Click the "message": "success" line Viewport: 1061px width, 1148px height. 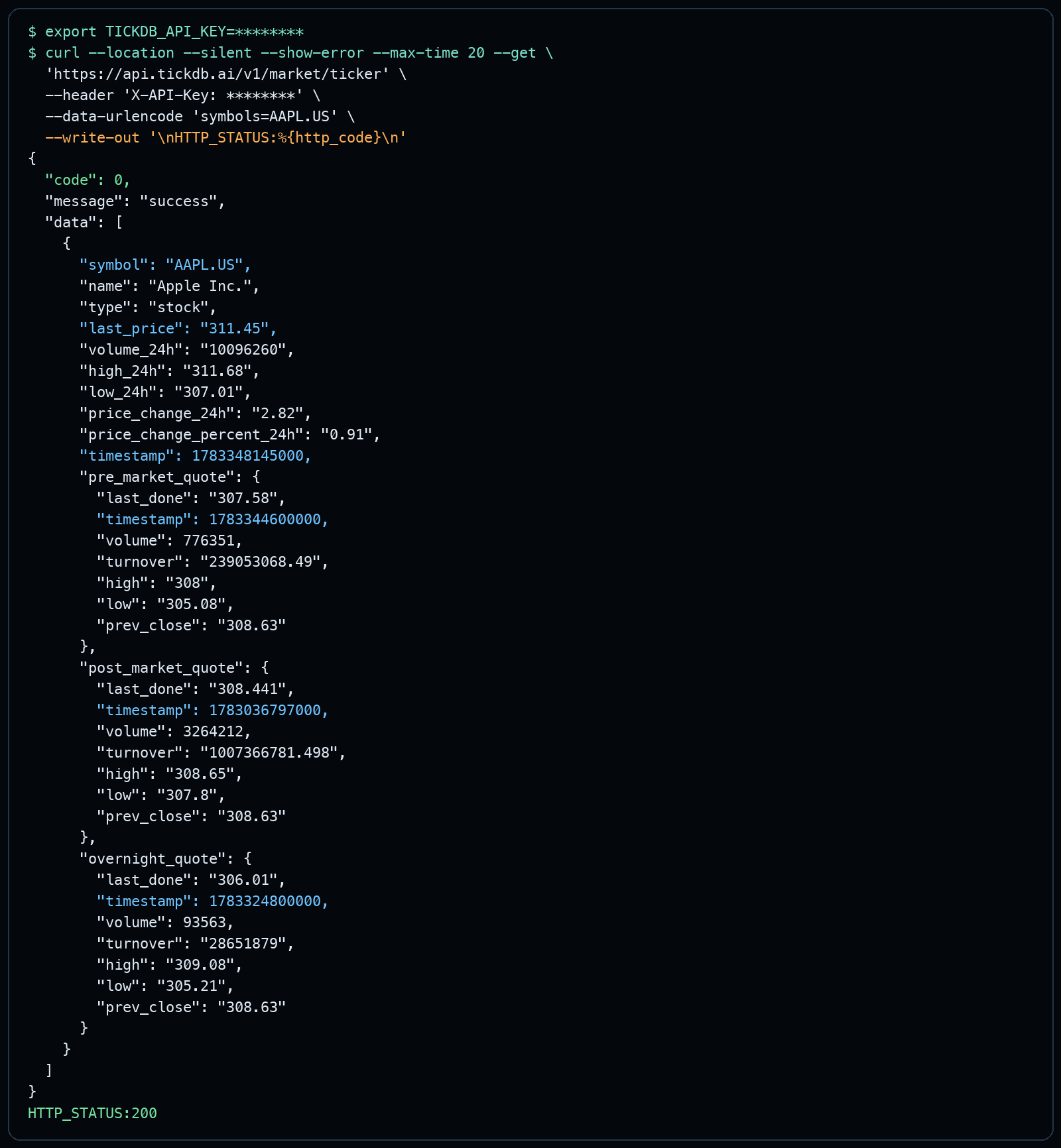(x=135, y=201)
